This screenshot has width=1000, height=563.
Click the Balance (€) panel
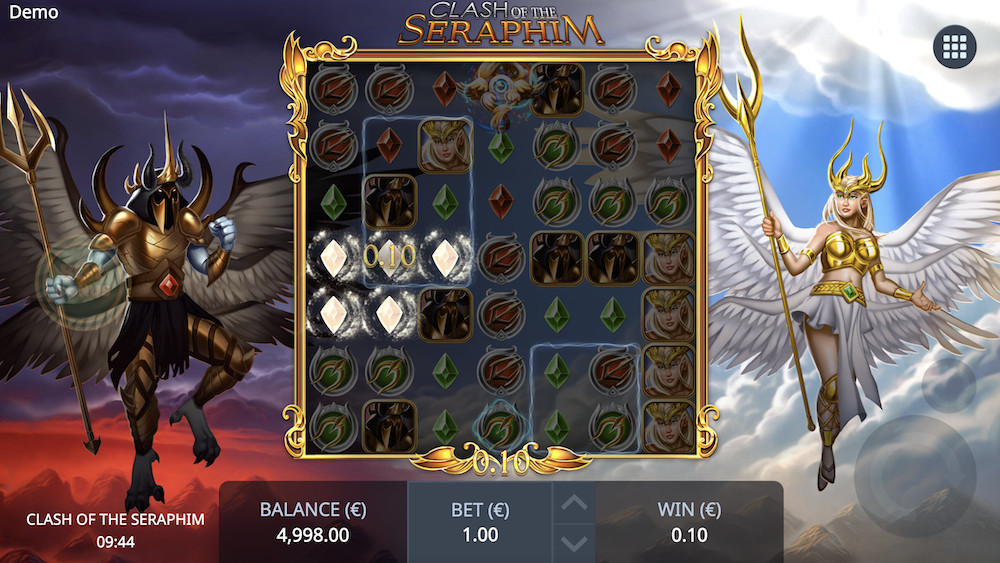[x=313, y=522]
